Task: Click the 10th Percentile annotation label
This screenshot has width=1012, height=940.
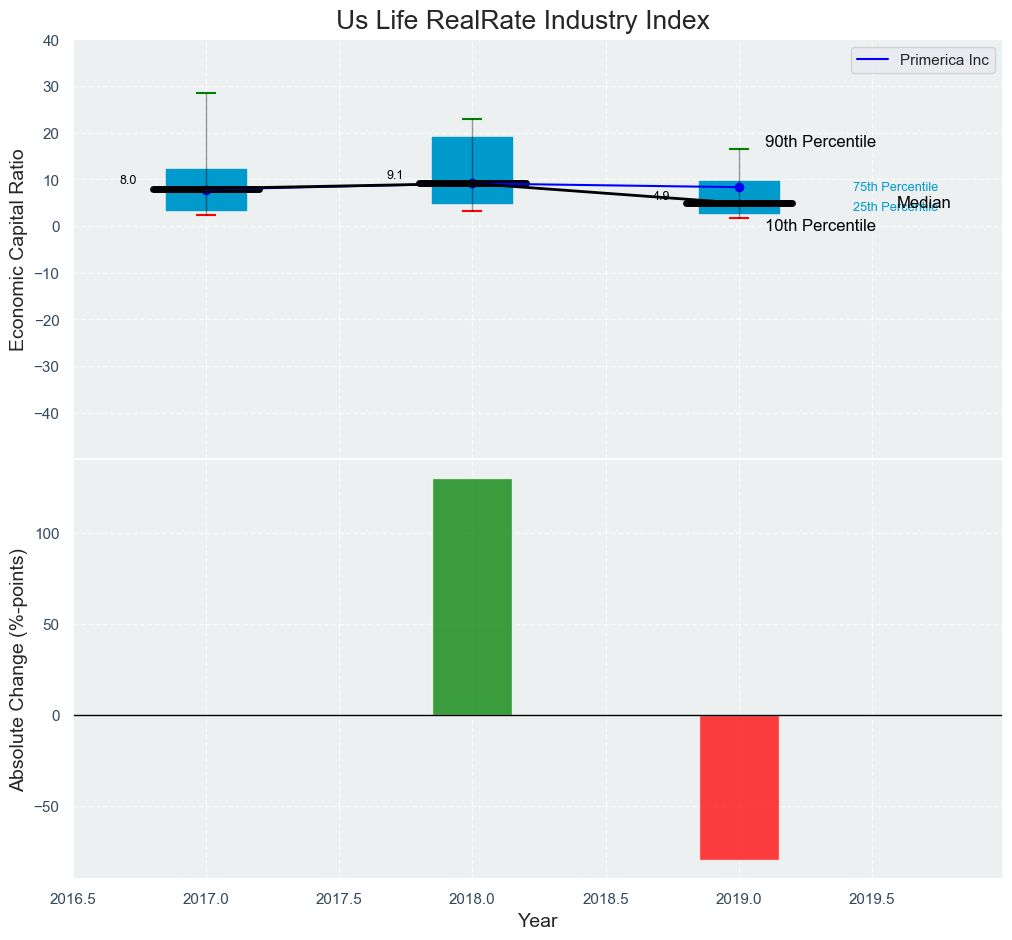Action: (x=820, y=226)
